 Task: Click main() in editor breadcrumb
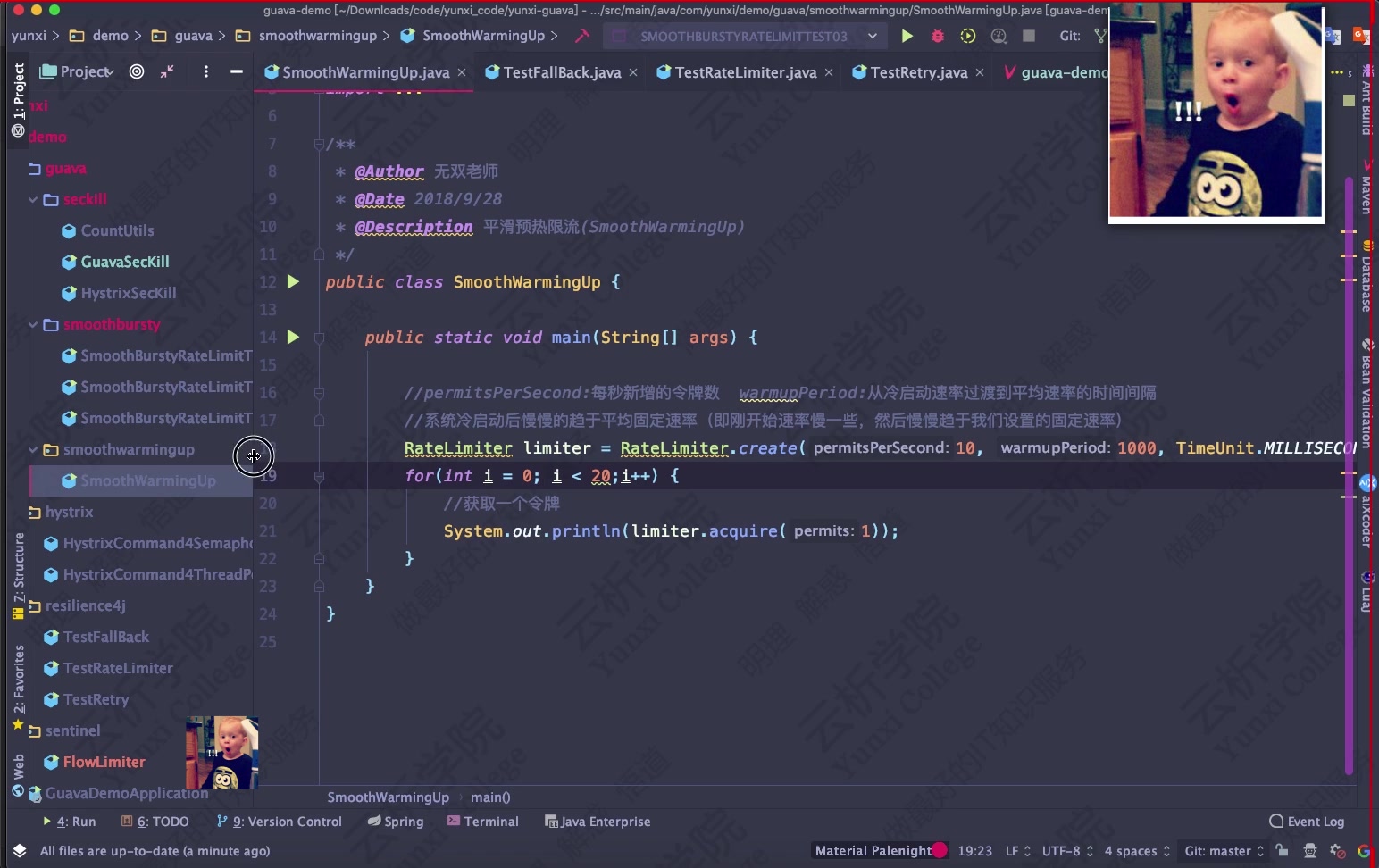click(490, 797)
